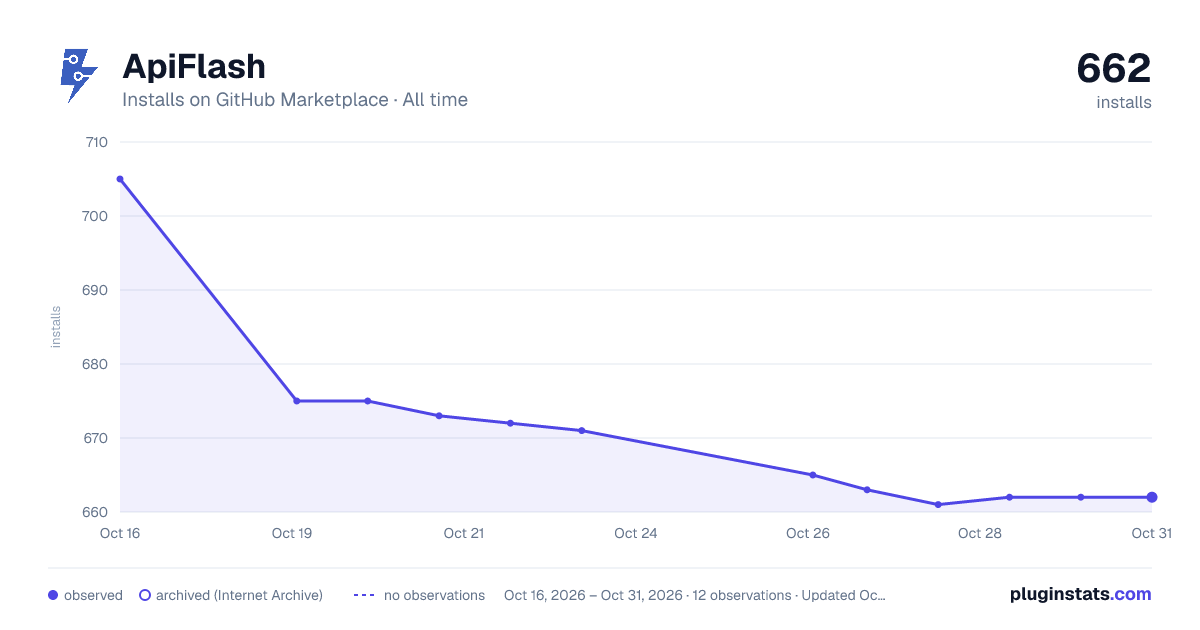Select the 665 installs data point at Oct 26

(813, 475)
